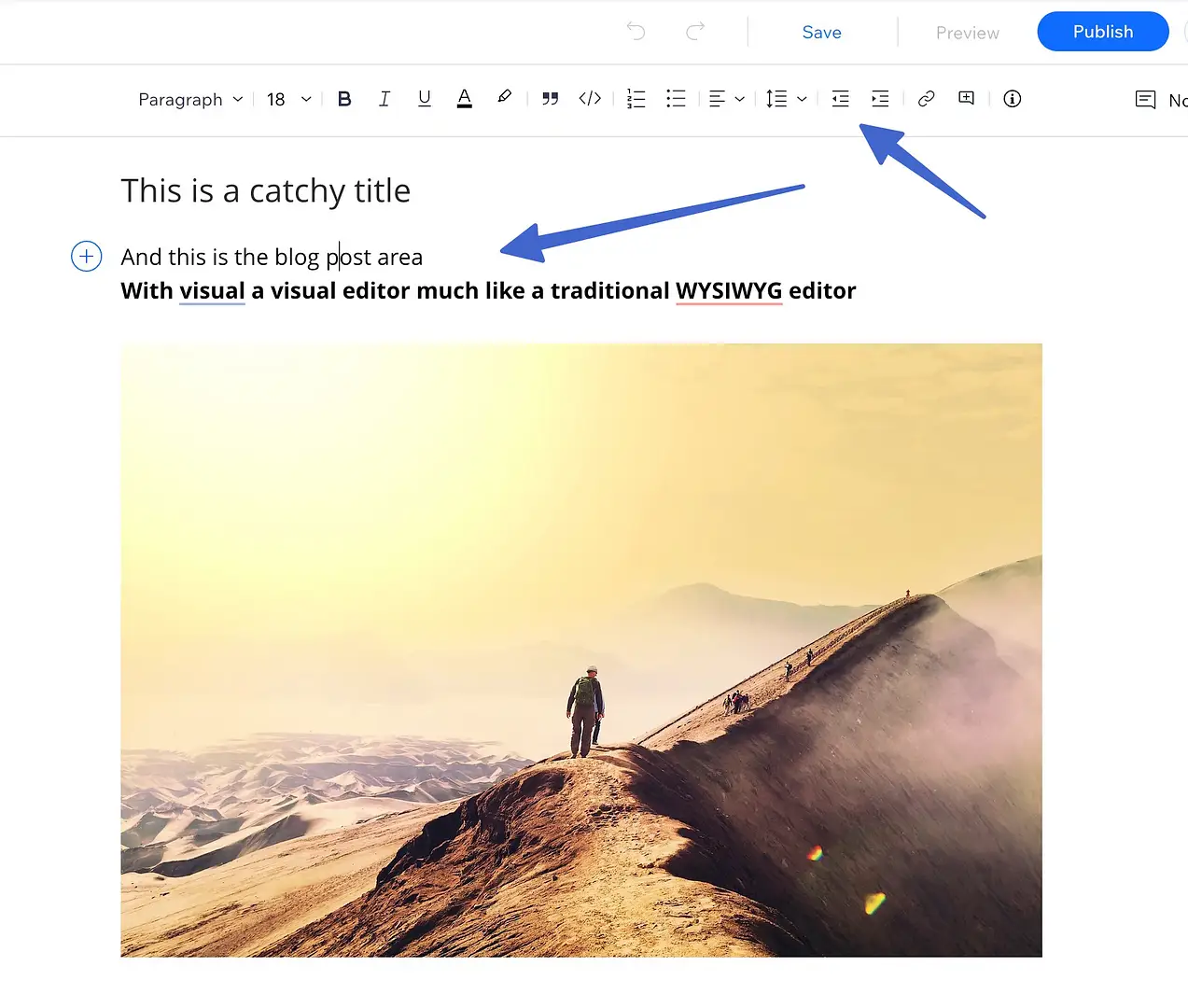Click the info circle icon
Image resolution: width=1188 pixels, height=1008 pixels.
coord(1012,99)
